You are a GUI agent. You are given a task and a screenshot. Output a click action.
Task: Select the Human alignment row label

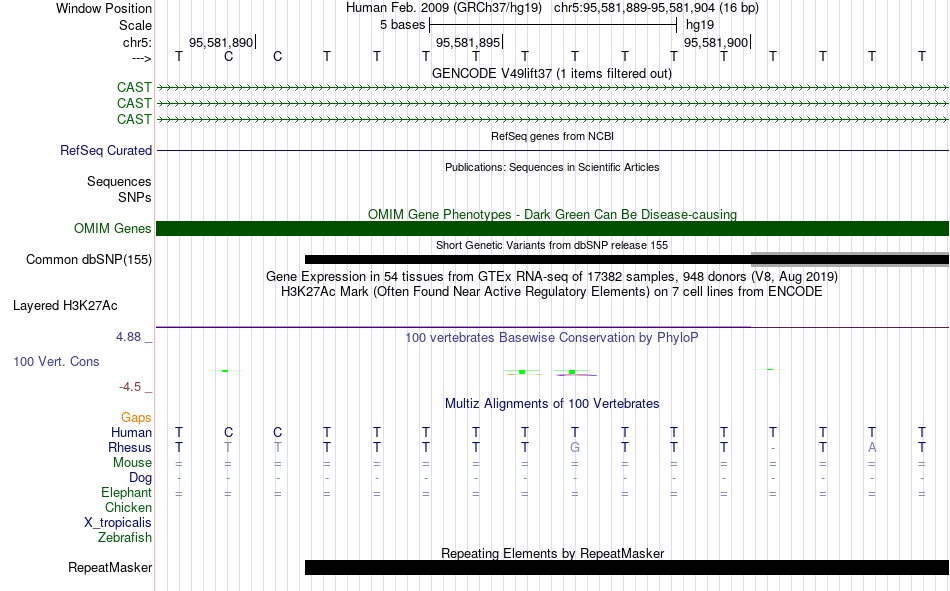tap(131, 433)
